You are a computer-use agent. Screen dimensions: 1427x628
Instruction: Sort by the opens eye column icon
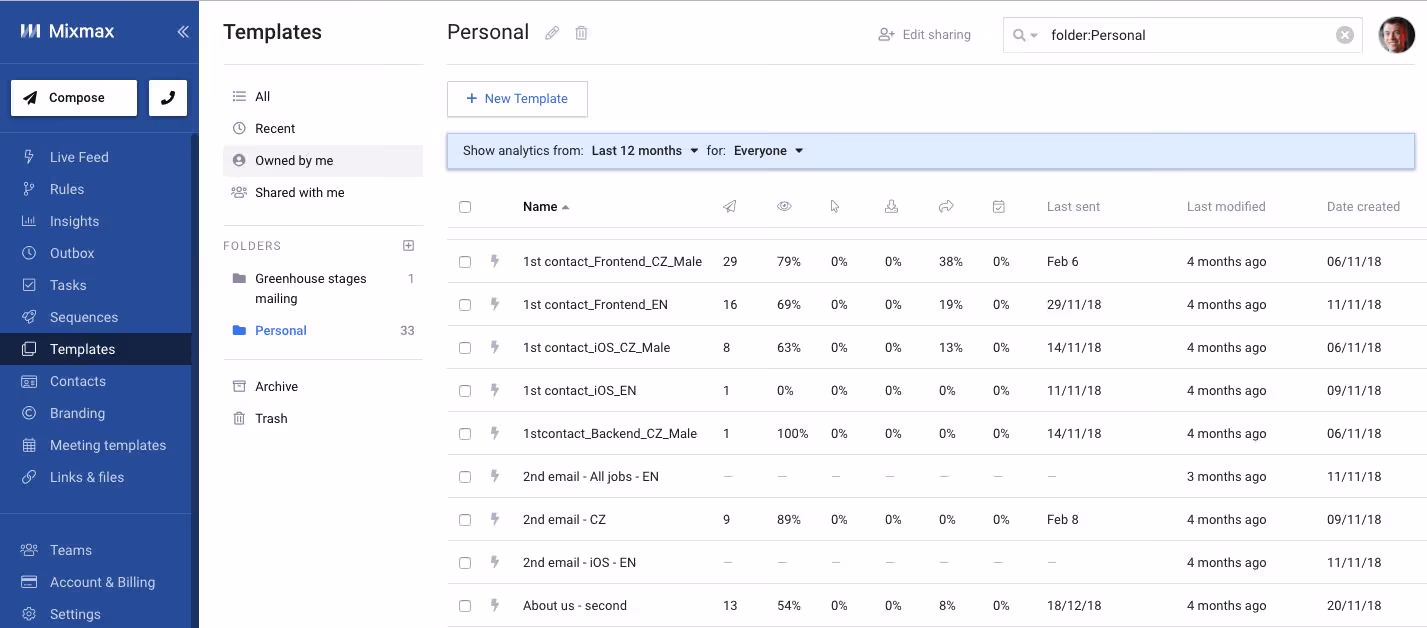pos(784,207)
